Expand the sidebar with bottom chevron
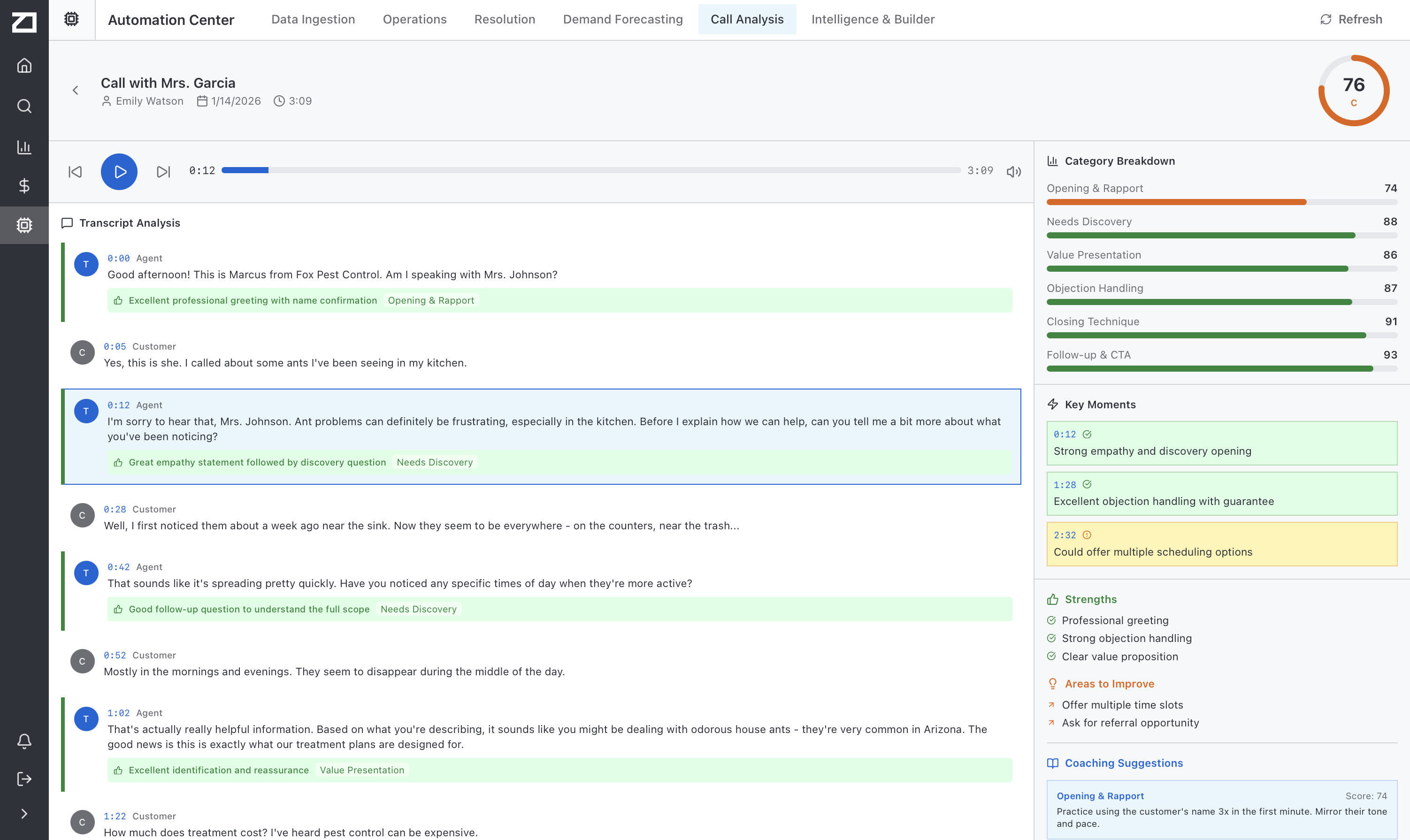Screen dimensions: 1410x840 (24, 813)
